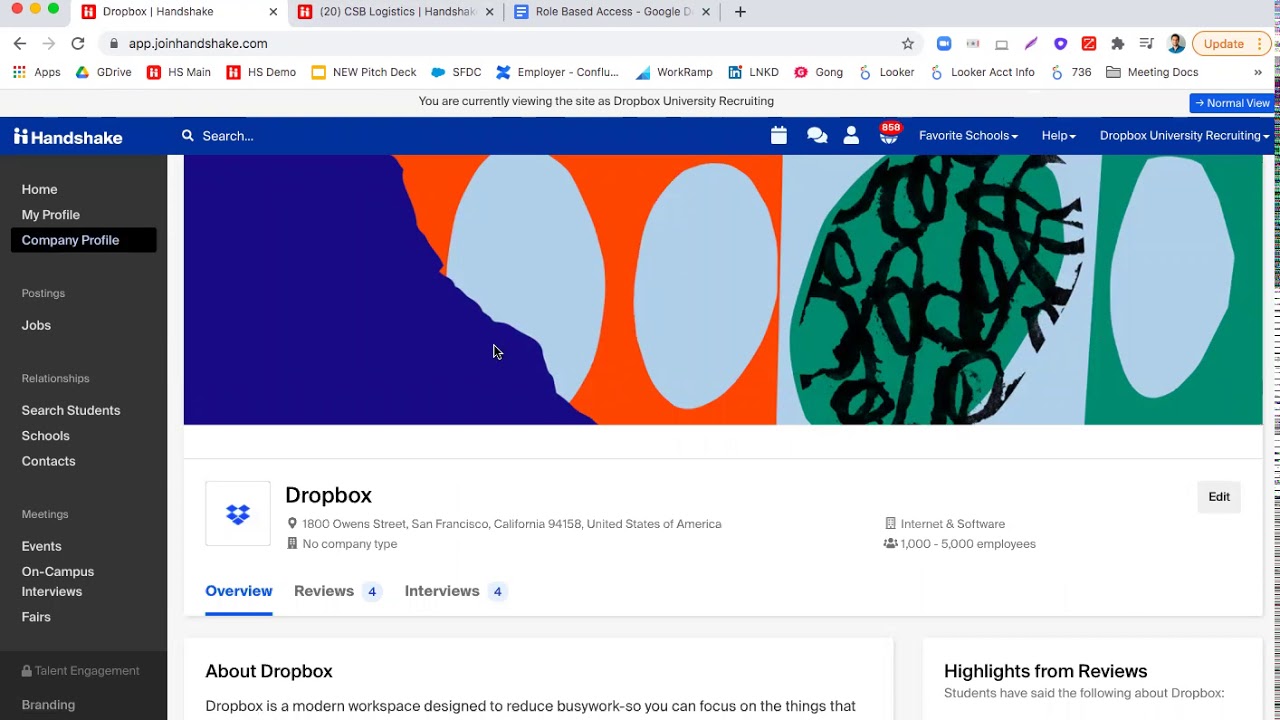Select the Overview tab

(x=239, y=591)
